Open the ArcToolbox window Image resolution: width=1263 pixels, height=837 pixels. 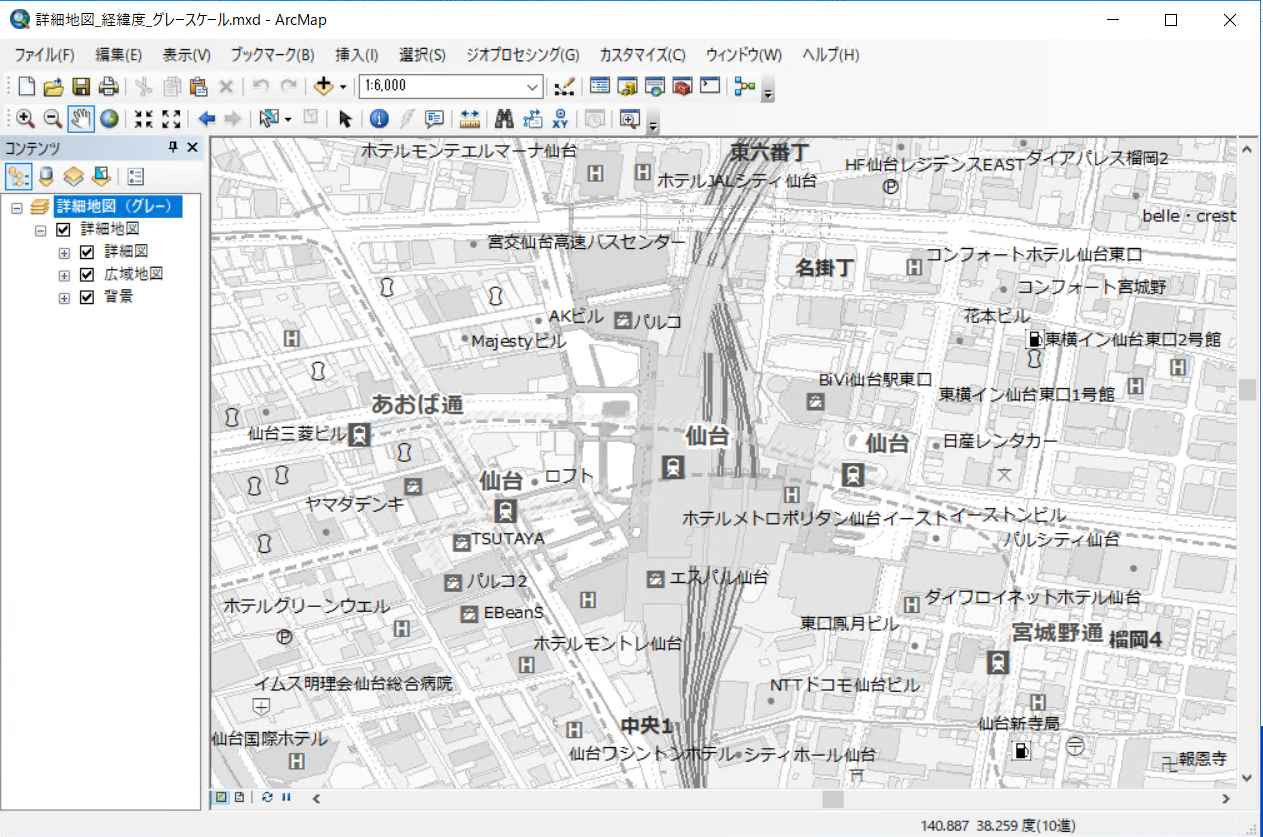pyautogui.click(x=683, y=86)
